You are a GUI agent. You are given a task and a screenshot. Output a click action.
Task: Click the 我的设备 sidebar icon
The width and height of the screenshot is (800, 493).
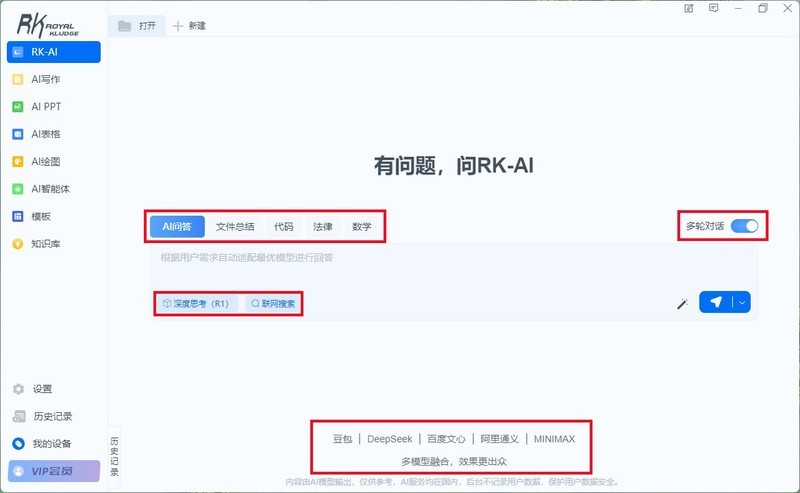[19, 444]
